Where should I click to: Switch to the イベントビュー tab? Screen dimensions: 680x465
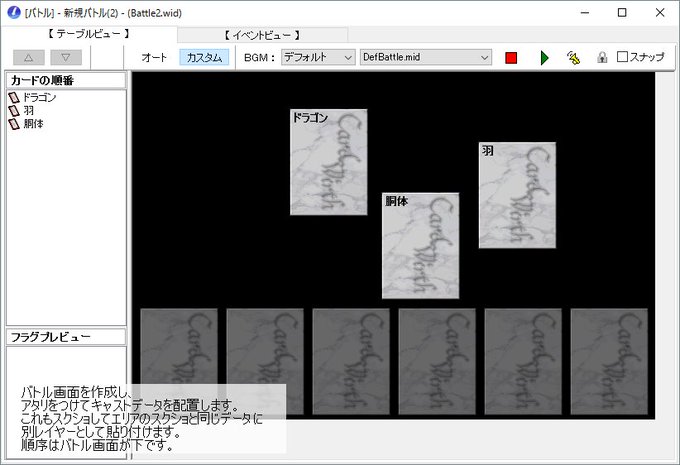click(x=262, y=35)
